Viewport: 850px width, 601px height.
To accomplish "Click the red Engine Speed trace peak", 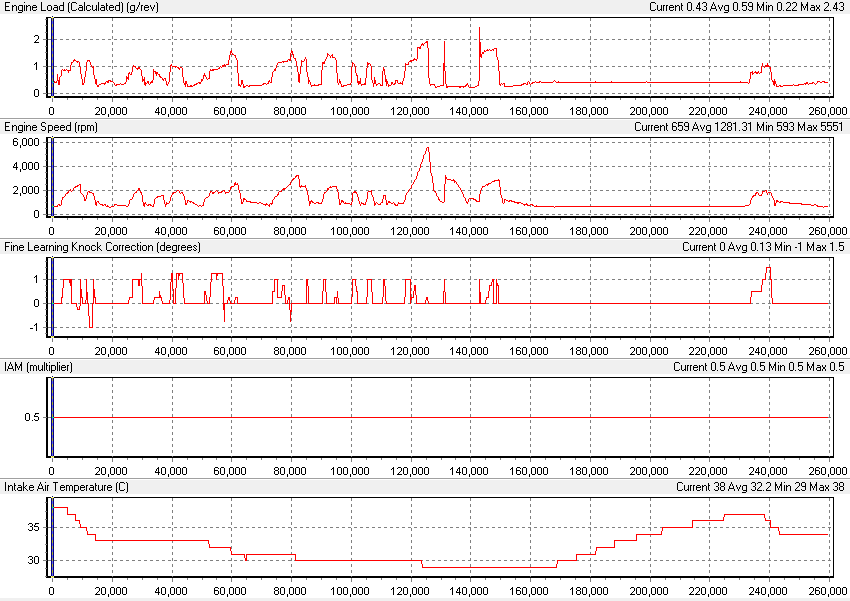I will tap(428, 147).
